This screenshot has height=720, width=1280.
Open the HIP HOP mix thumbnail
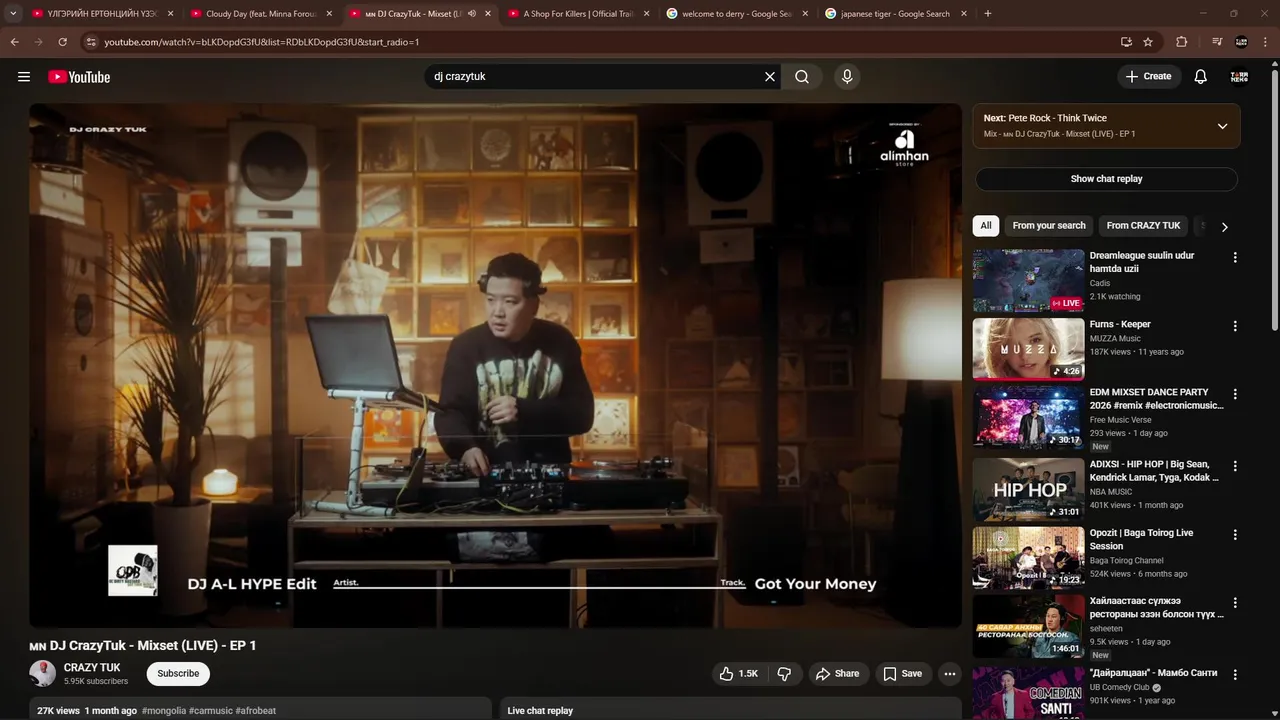point(1028,490)
